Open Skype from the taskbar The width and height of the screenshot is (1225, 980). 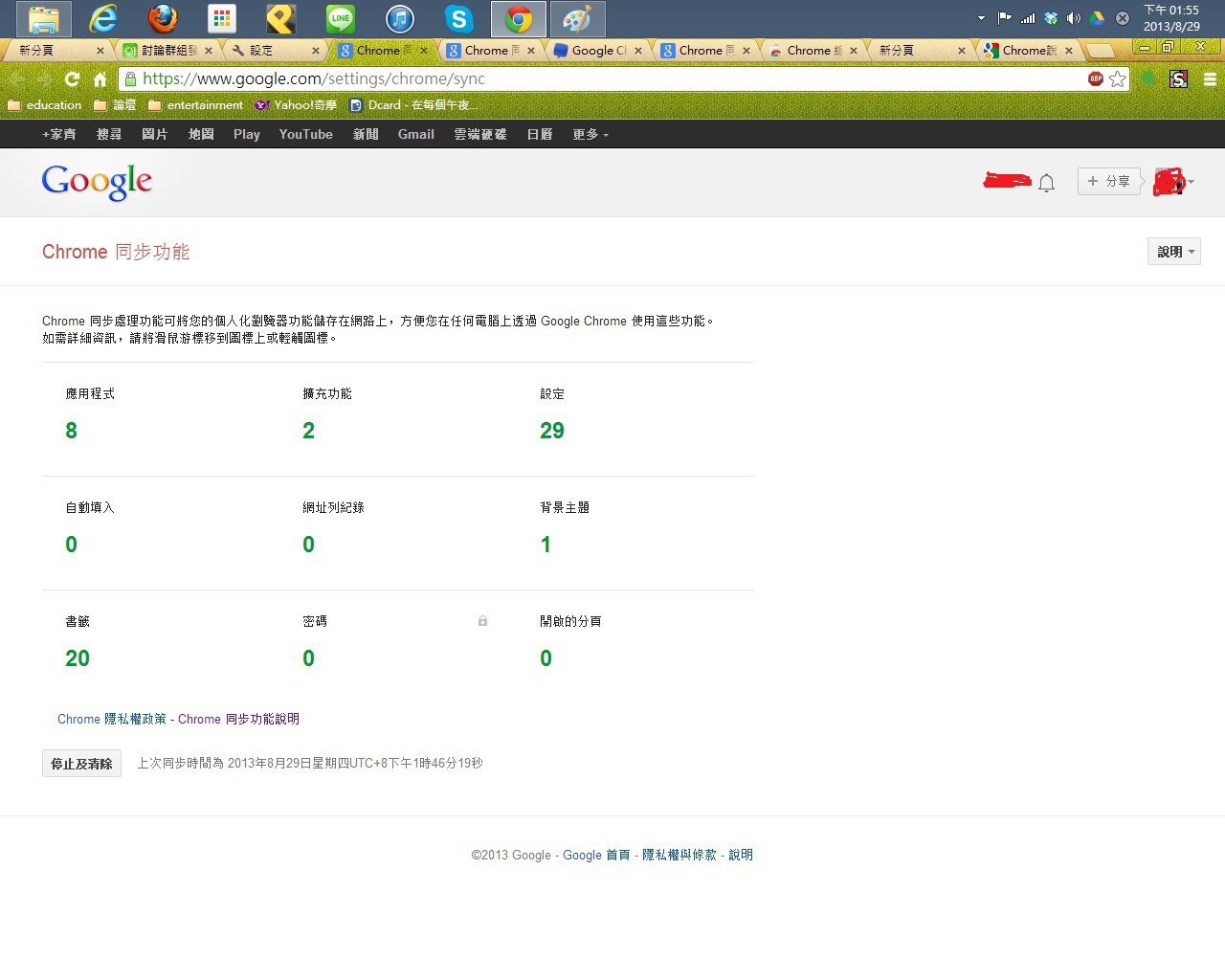(x=459, y=18)
